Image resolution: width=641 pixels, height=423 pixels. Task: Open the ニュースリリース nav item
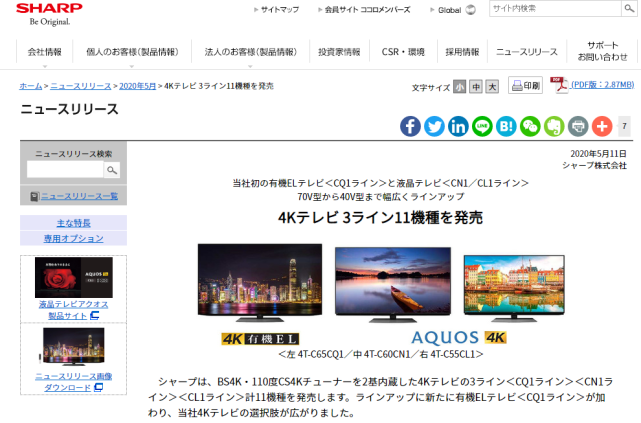tap(527, 52)
